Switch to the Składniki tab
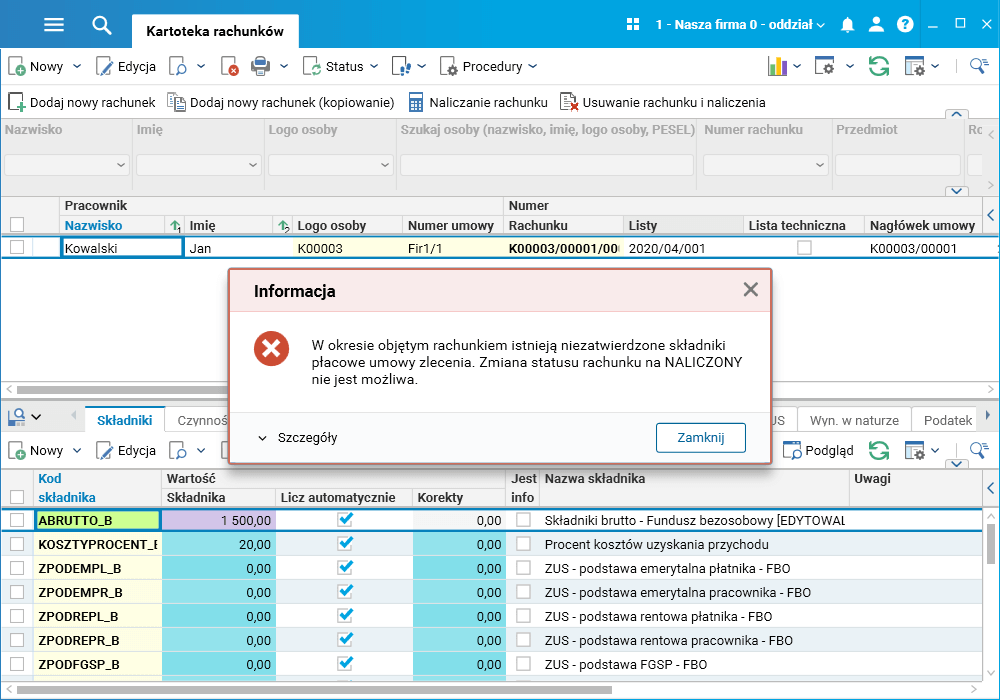 [x=125, y=420]
